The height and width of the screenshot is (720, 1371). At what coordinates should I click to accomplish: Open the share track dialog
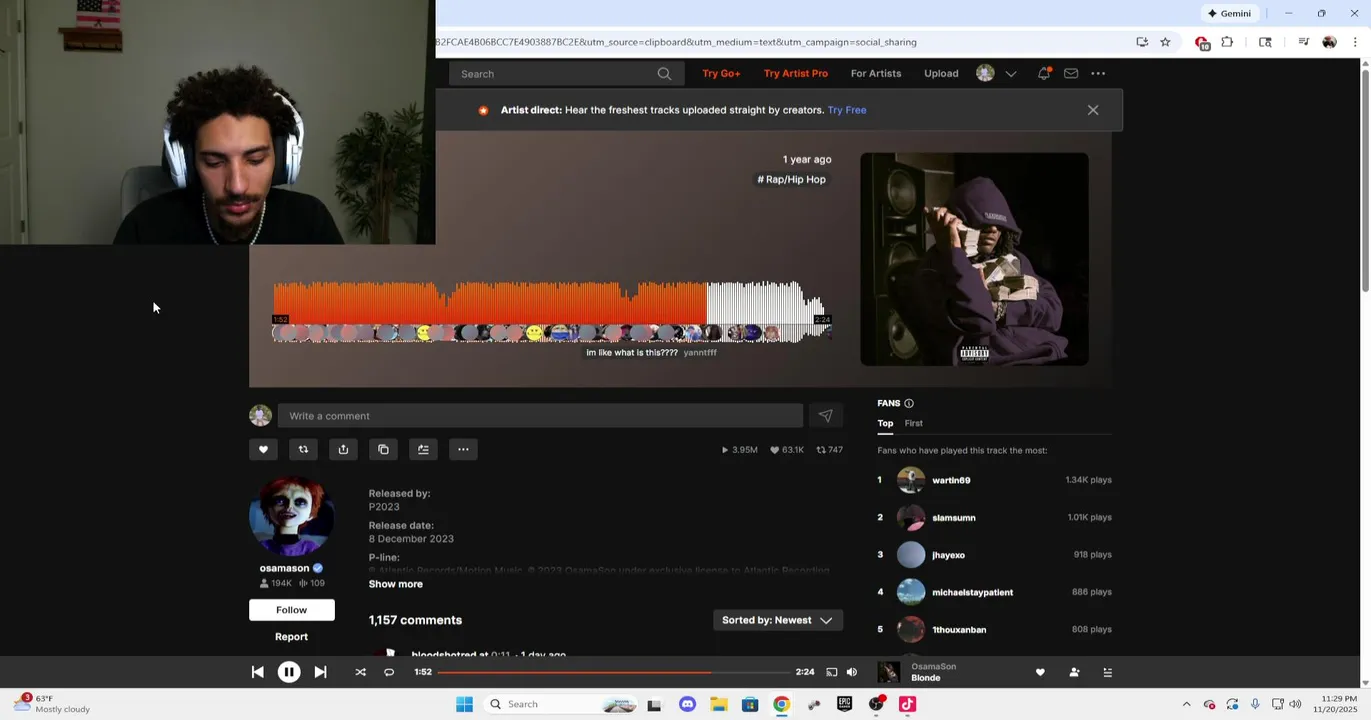pos(343,449)
